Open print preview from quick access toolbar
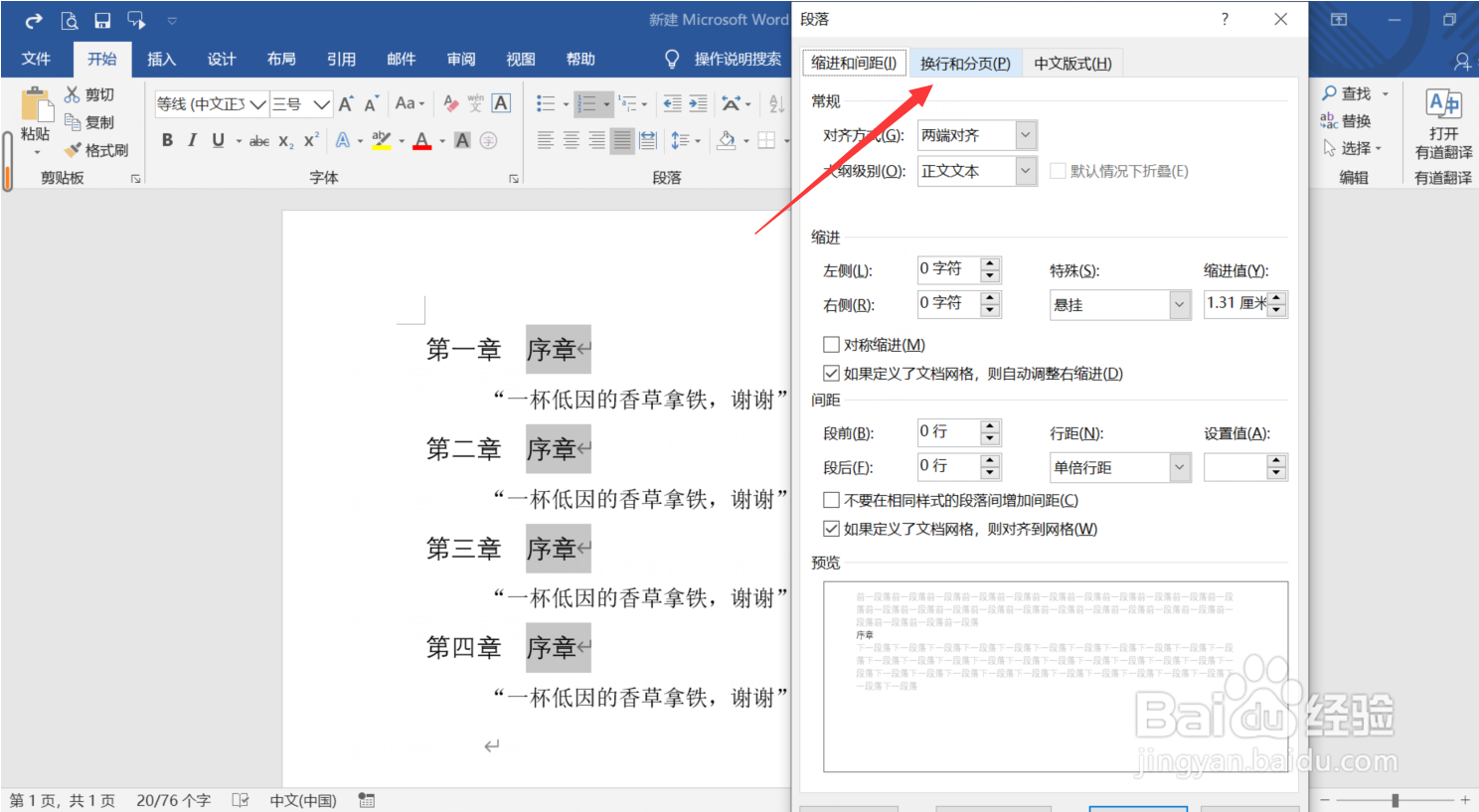 (x=69, y=20)
